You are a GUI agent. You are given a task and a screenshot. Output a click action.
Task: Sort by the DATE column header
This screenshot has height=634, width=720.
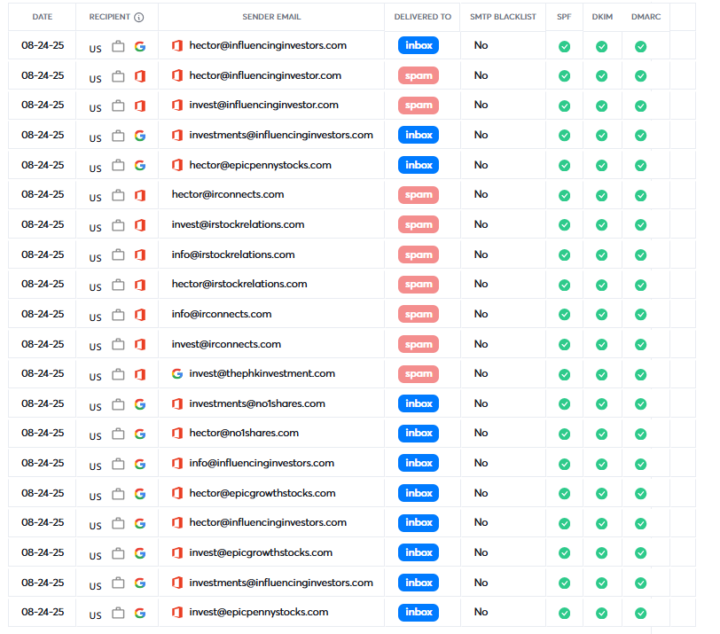pyautogui.click(x=42, y=17)
